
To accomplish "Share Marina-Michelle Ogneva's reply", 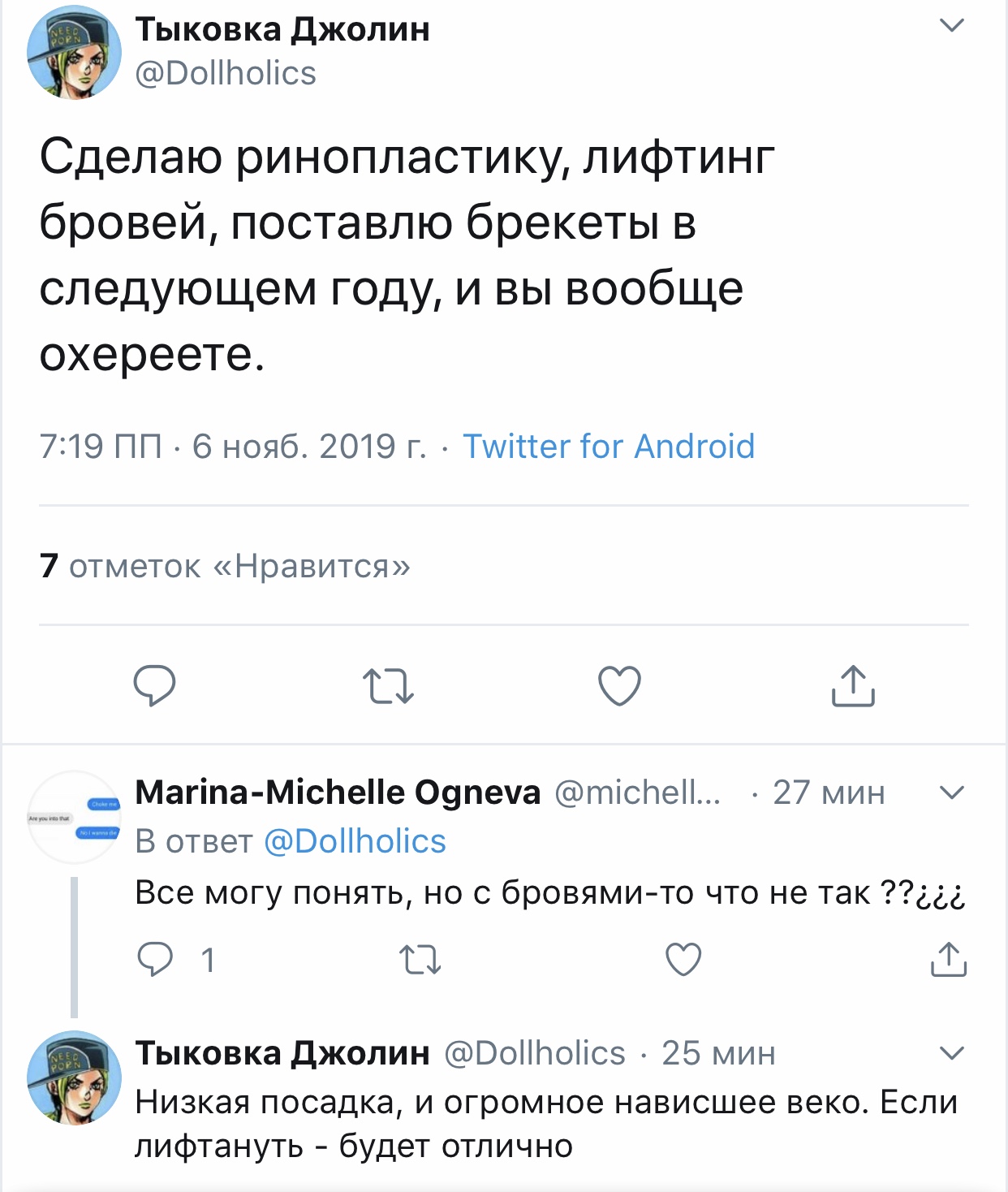I will 948,960.
